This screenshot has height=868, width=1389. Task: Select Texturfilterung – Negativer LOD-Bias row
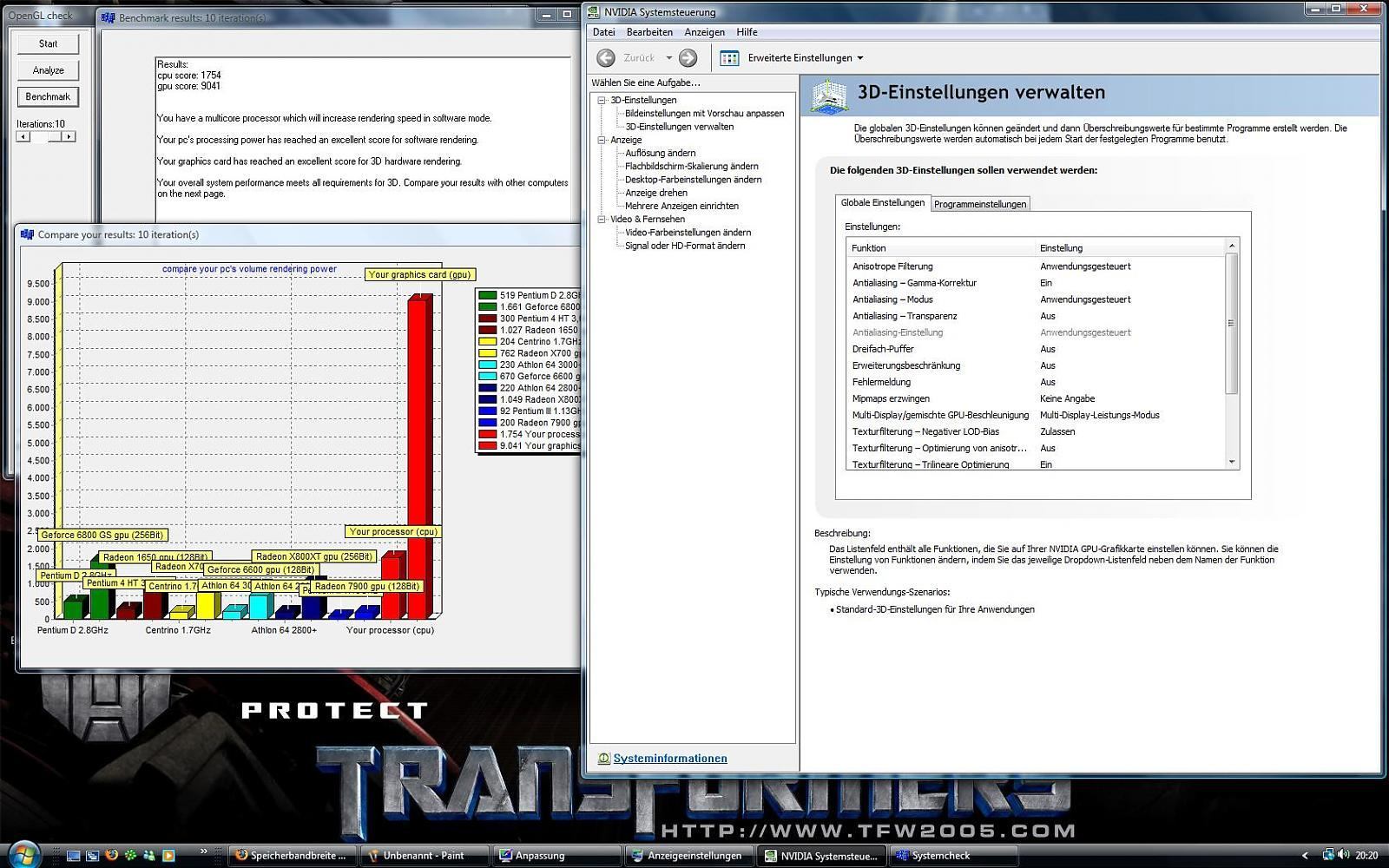pyautogui.click(x=1036, y=431)
